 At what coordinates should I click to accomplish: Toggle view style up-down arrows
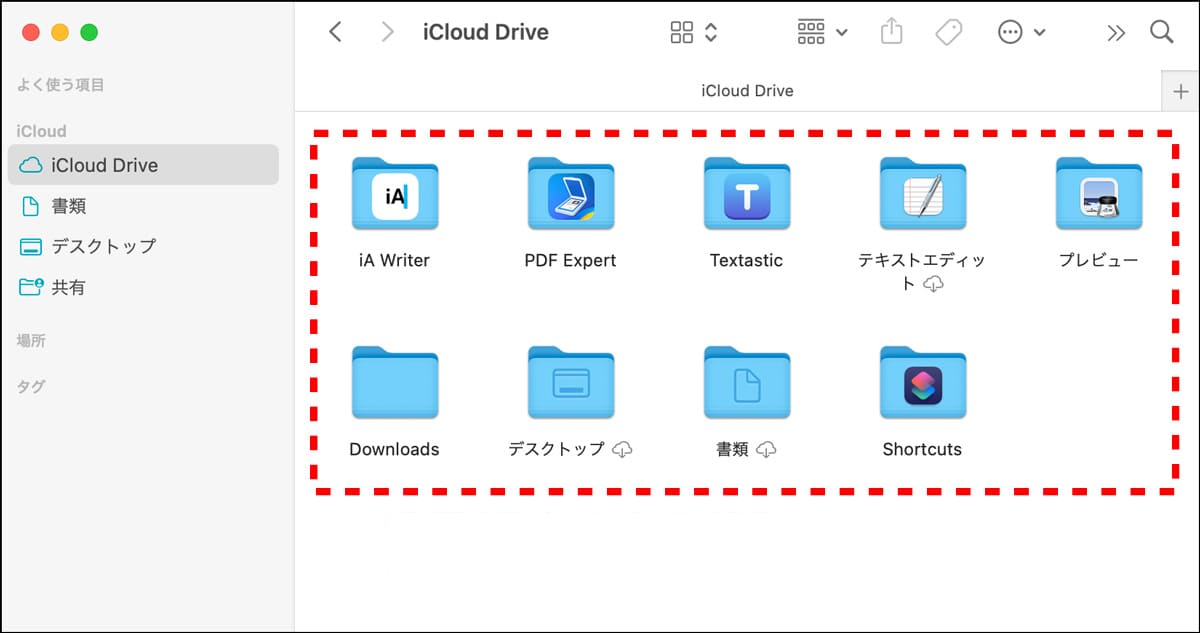711,32
